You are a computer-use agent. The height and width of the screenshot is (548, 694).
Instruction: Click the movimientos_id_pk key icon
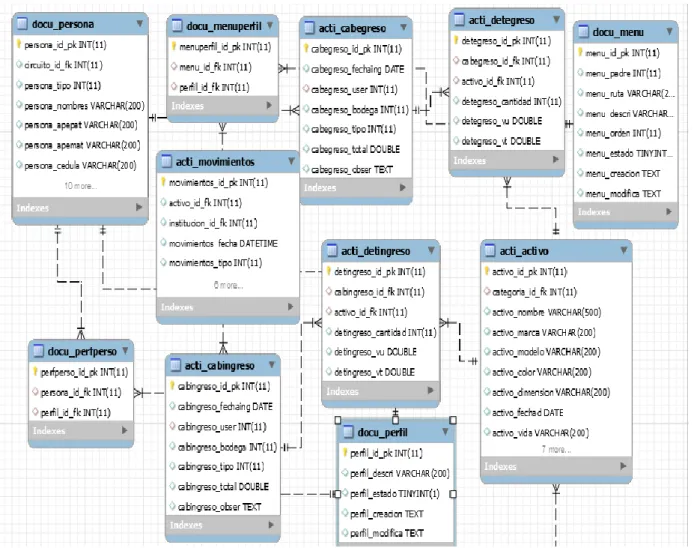[x=163, y=182]
